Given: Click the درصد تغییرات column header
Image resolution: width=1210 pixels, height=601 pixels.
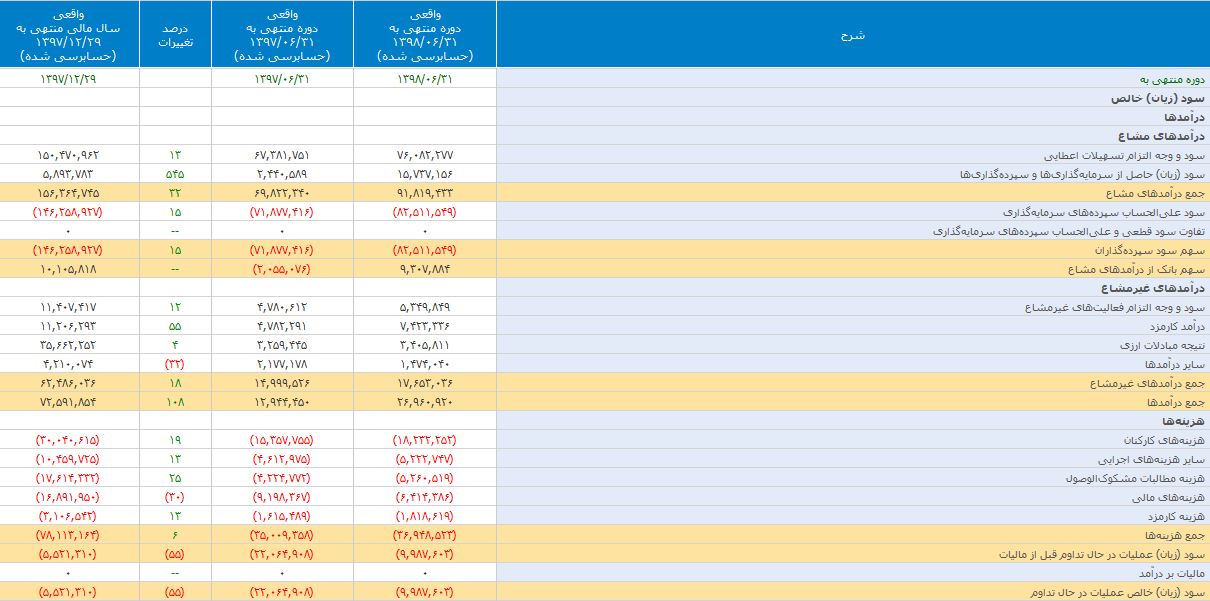Looking at the screenshot, I should click(175, 35).
